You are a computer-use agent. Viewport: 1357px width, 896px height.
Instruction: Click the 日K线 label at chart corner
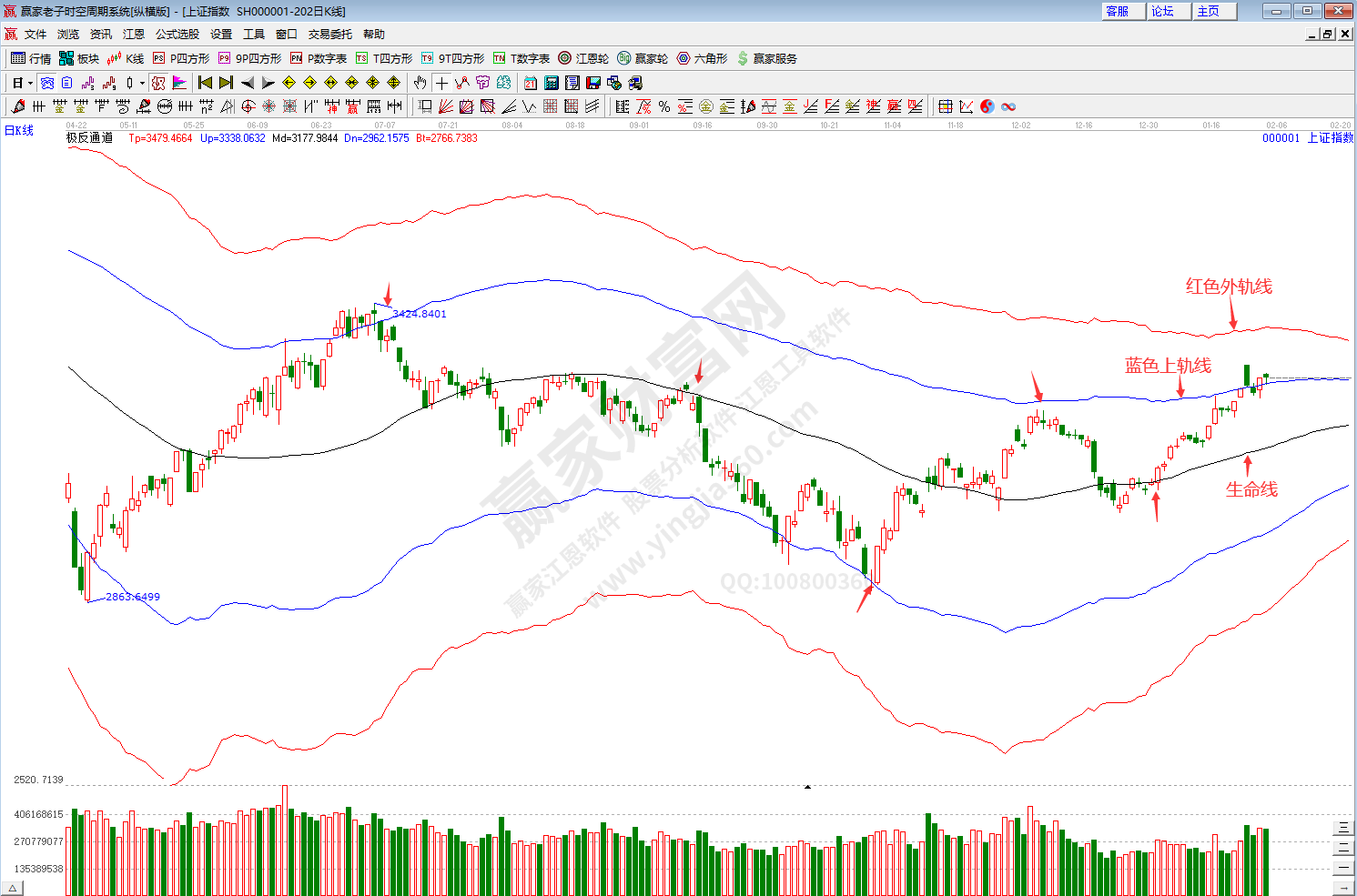(19, 131)
